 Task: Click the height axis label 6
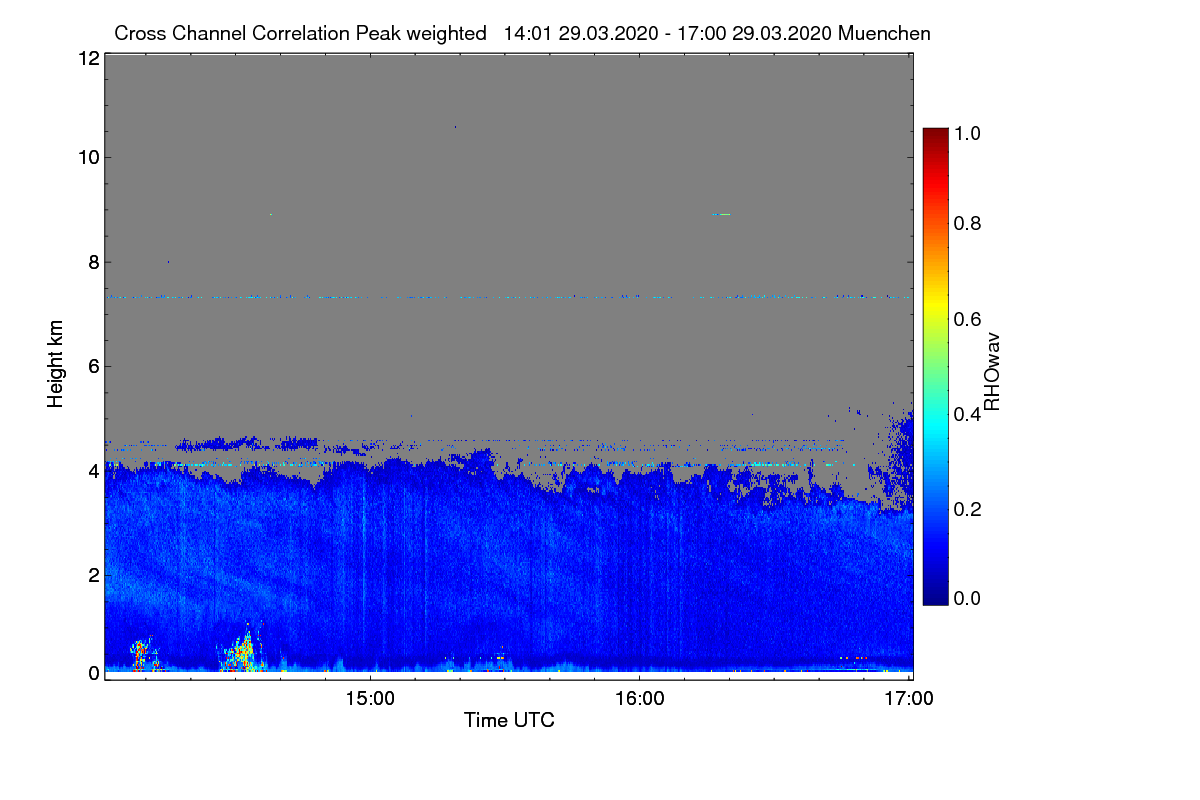click(93, 366)
